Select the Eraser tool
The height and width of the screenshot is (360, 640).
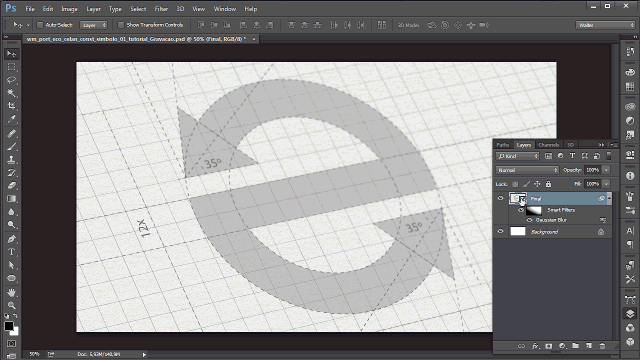pos(11,186)
